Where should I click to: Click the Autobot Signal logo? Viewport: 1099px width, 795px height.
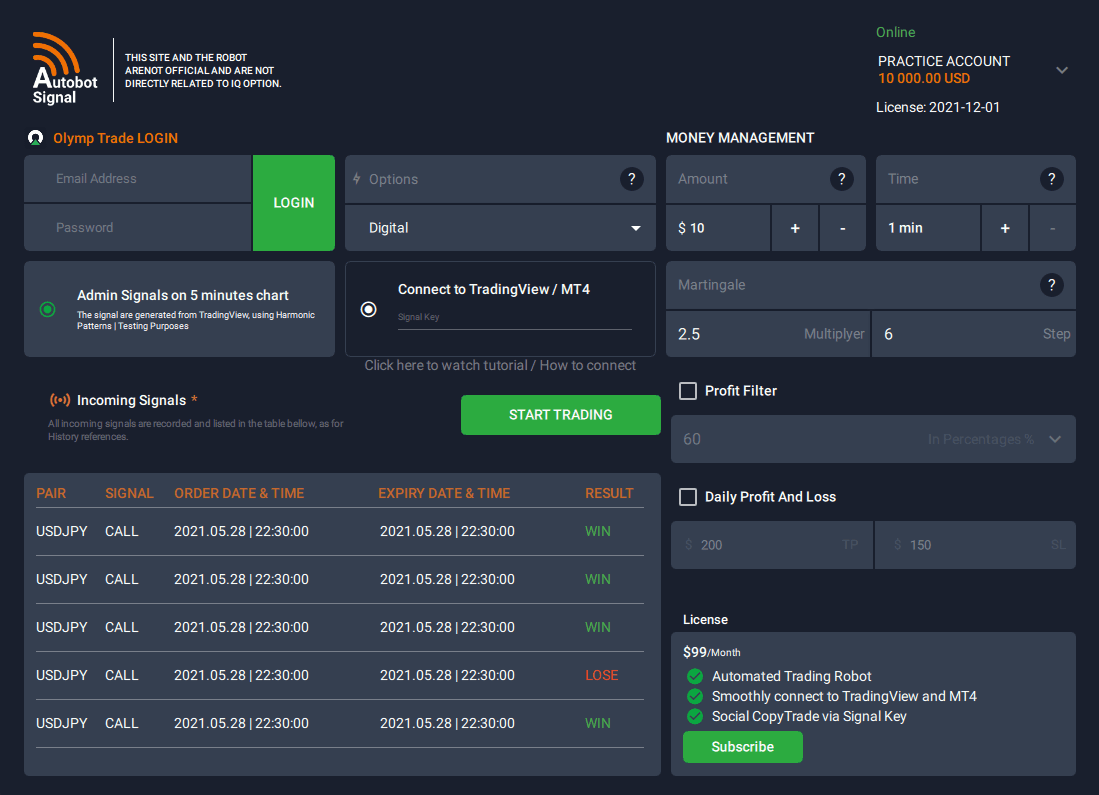(64, 69)
